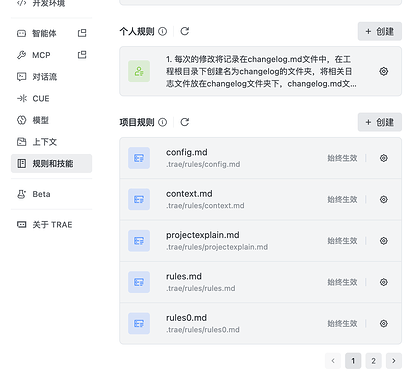Open the 智能体 settings section
This screenshot has width=417, height=375.
click(x=51, y=33)
